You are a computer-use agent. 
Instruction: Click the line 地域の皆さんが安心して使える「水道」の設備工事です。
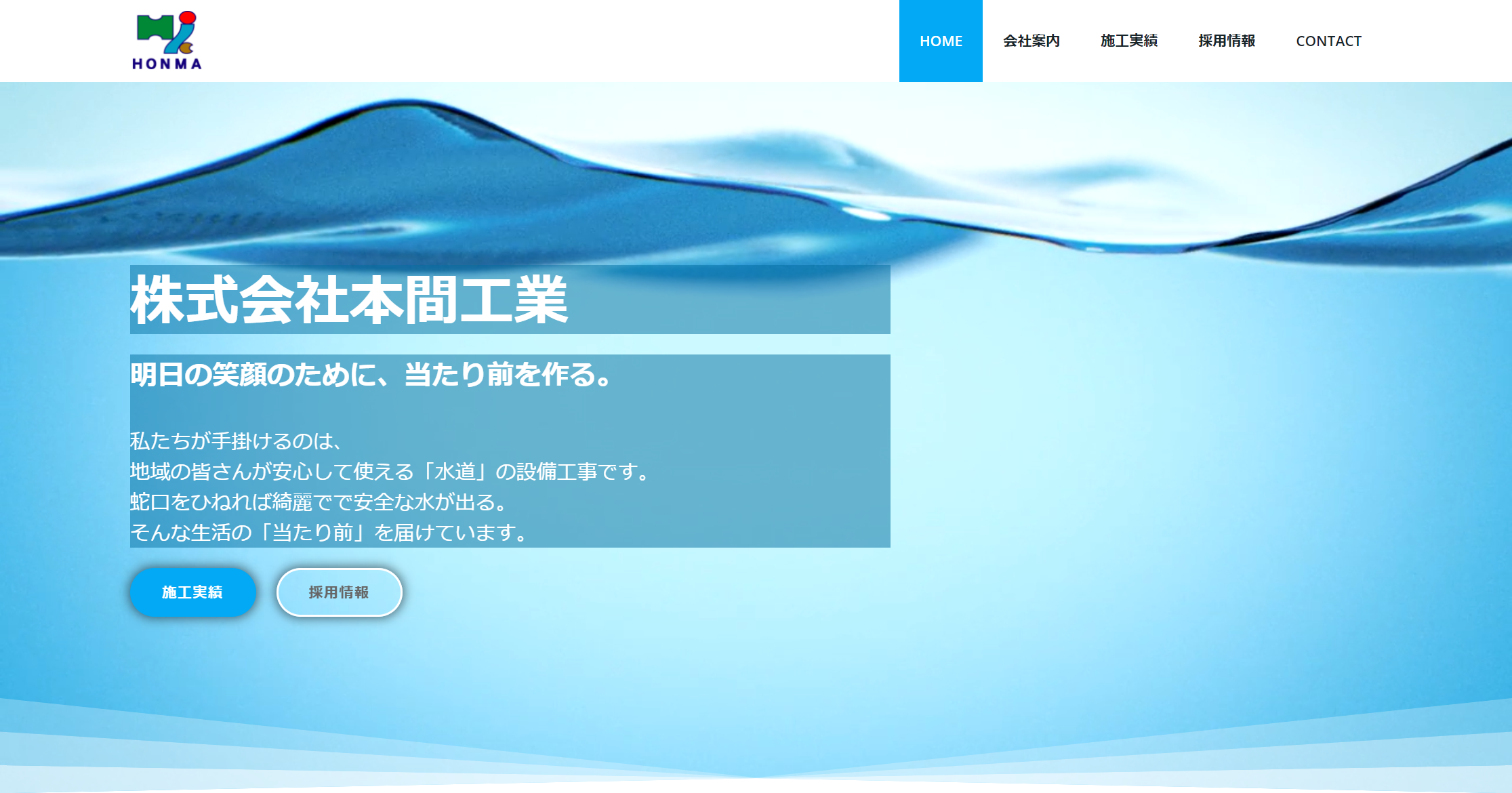coord(390,472)
